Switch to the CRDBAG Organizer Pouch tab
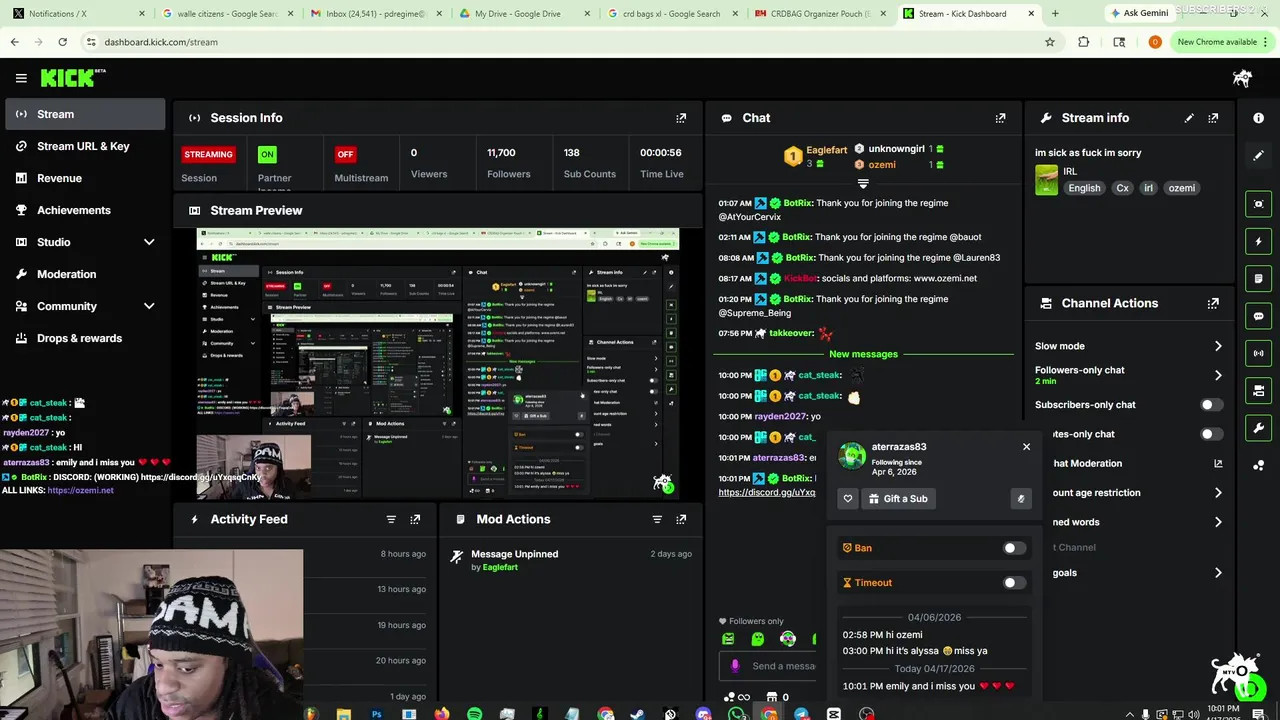1280x720 pixels. click(820, 14)
